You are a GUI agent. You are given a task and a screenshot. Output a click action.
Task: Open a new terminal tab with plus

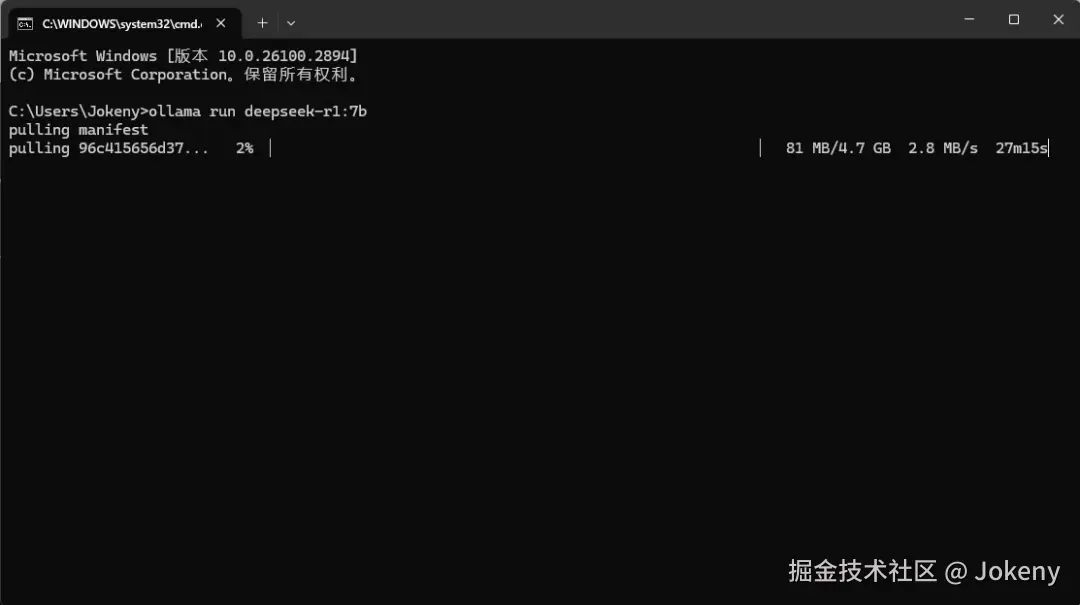(x=262, y=23)
